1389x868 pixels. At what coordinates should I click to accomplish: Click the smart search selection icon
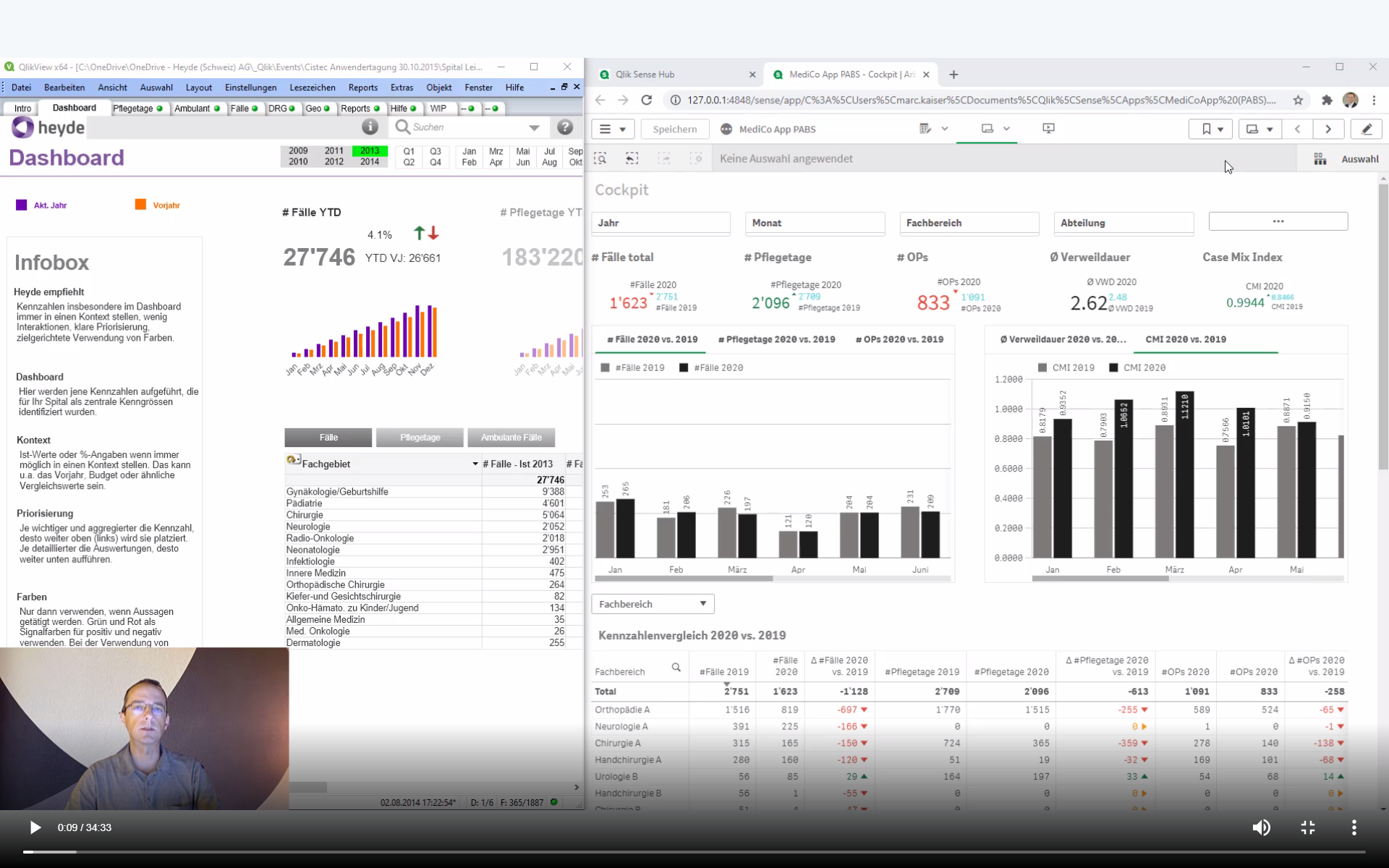pos(600,158)
